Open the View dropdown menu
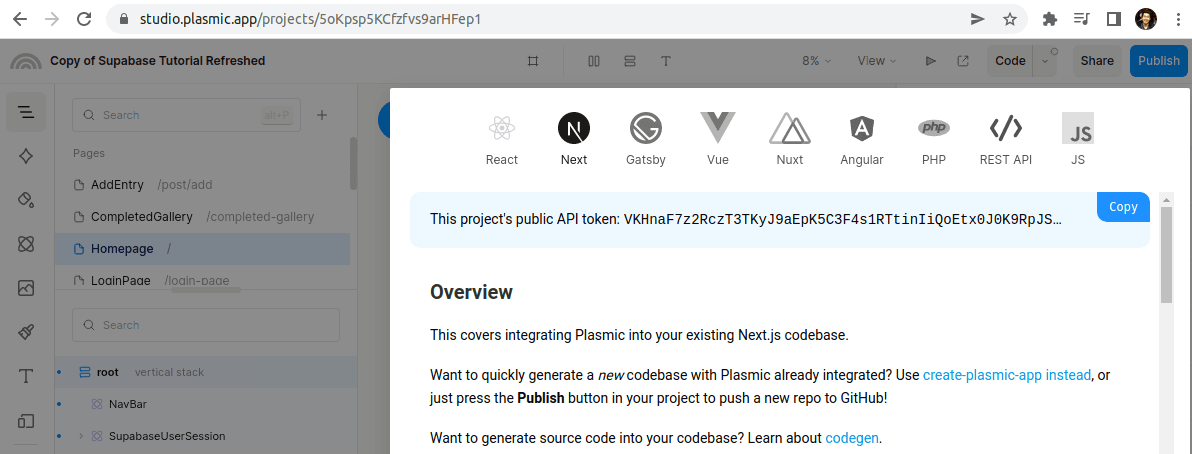This screenshot has height=454, width=1192. click(x=877, y=61)
